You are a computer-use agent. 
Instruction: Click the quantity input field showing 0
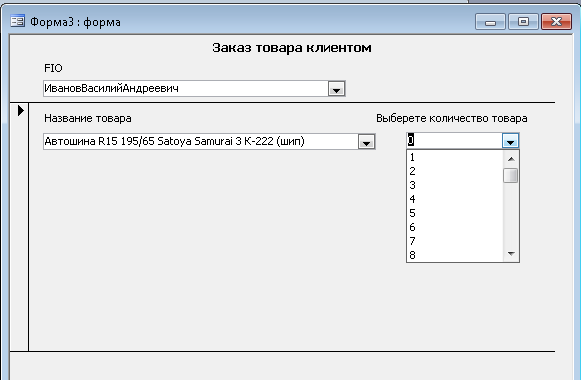tap(454, 141)
